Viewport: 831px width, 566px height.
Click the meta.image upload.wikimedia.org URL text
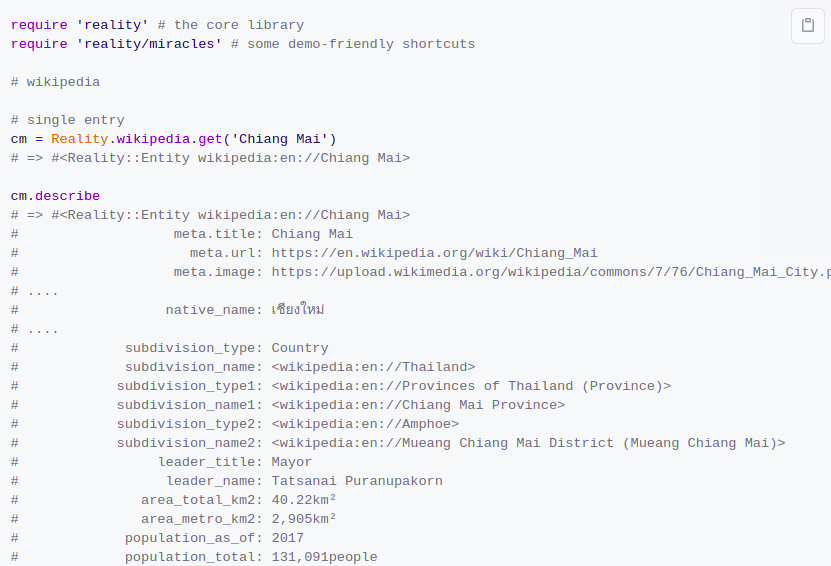[x=550, y=272]
